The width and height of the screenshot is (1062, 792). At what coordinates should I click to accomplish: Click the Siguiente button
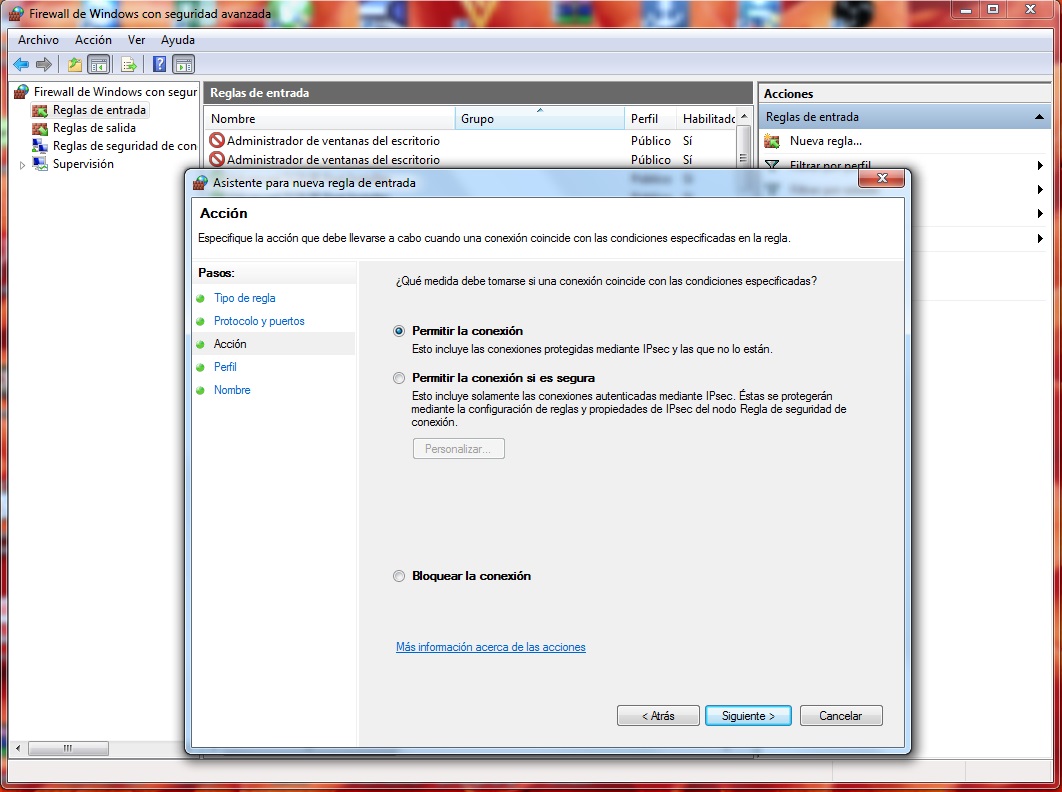(748, 715)
